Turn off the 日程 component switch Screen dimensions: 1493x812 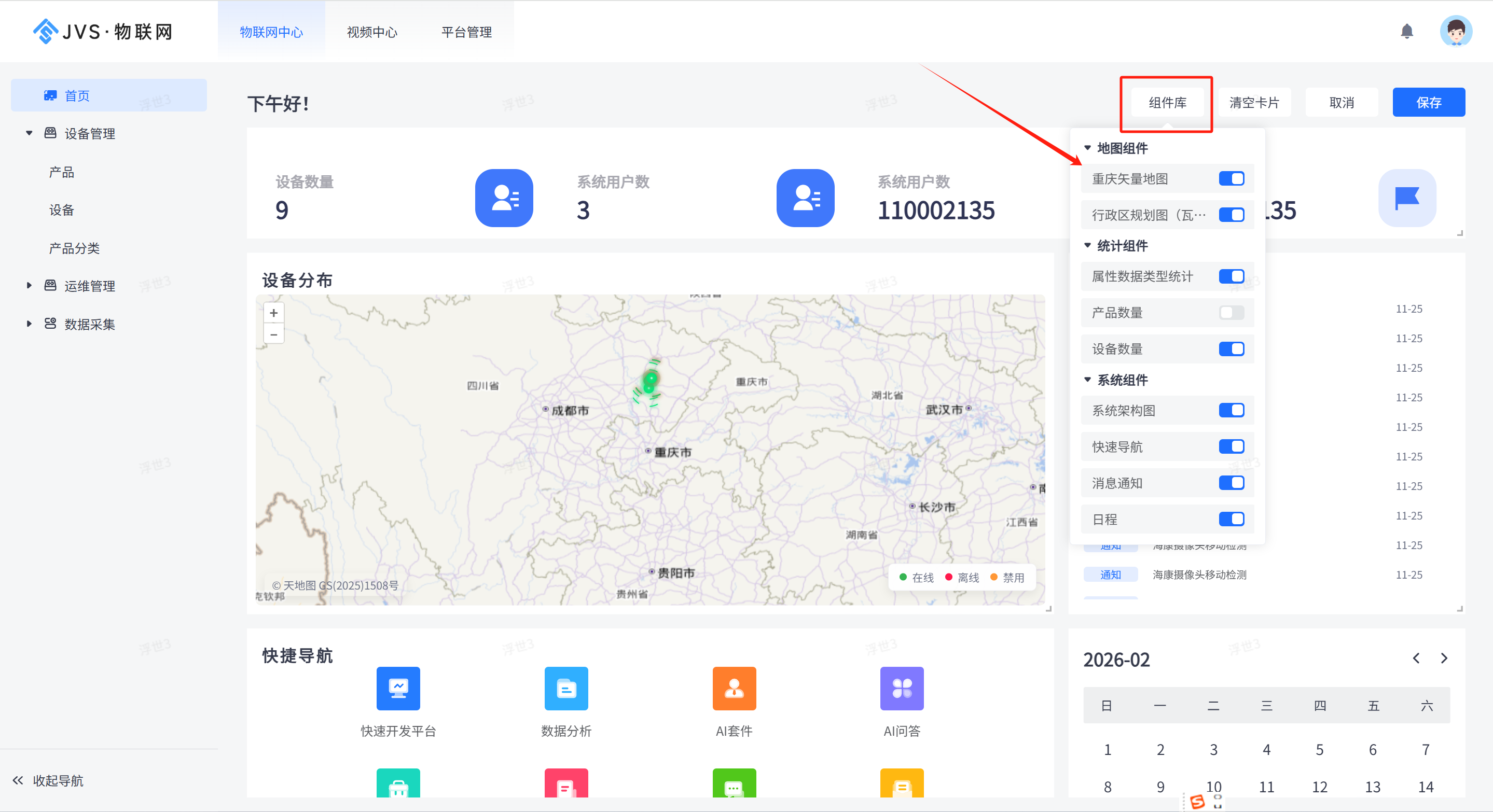[1231, 519]
